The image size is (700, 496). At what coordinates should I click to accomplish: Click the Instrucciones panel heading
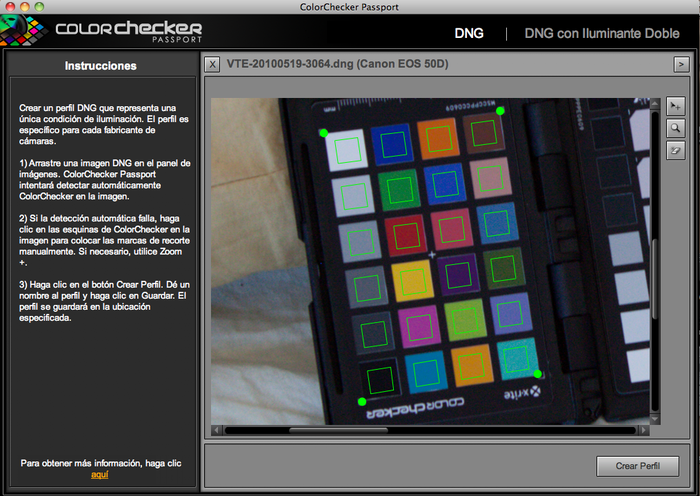(100, 66)
